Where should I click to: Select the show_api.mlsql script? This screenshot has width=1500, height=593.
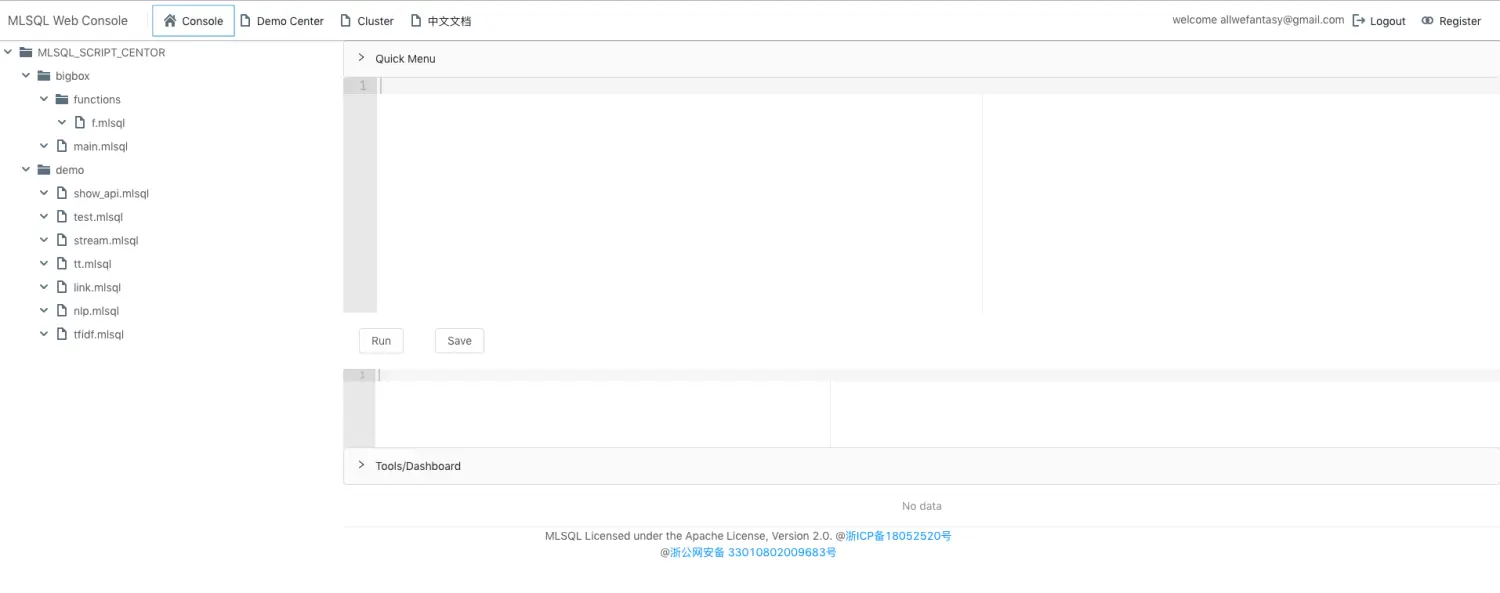tap(111, 193)
